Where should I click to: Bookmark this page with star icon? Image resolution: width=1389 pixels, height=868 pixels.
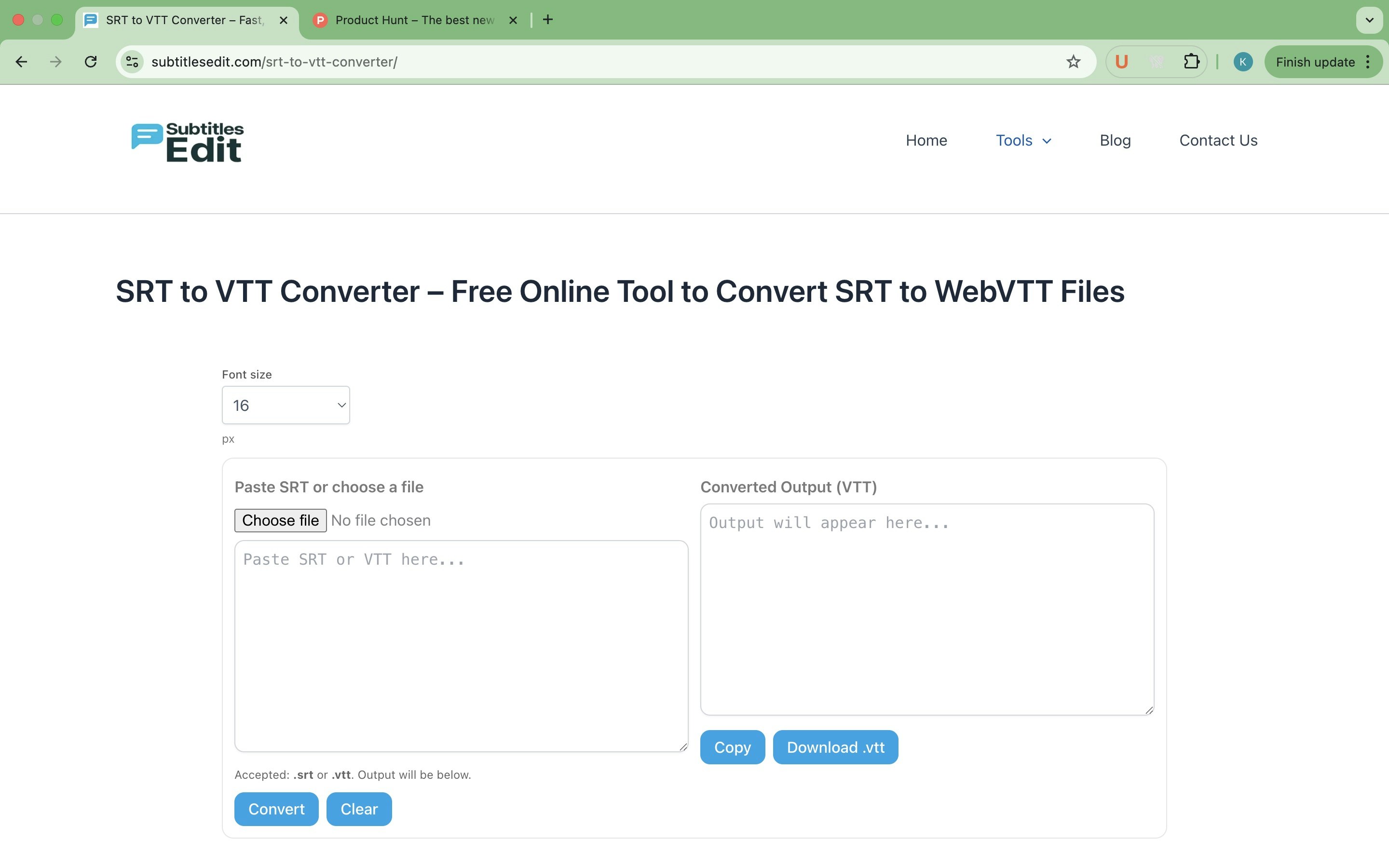click(1073, 62)
